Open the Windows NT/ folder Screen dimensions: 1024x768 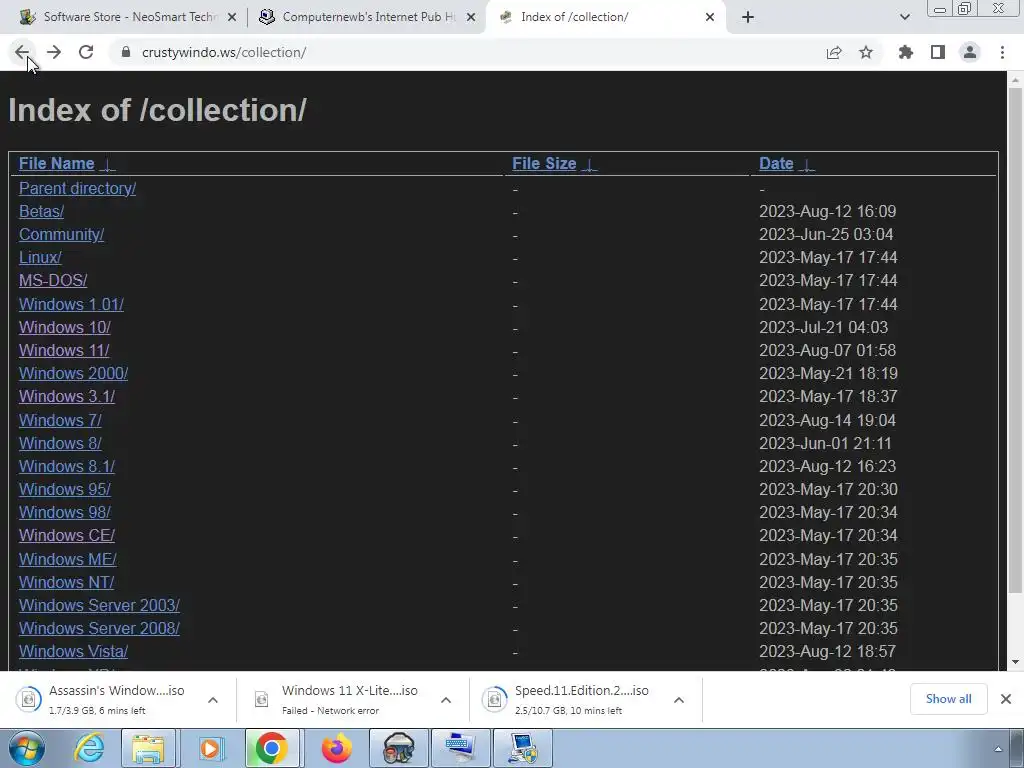[67, 582]
